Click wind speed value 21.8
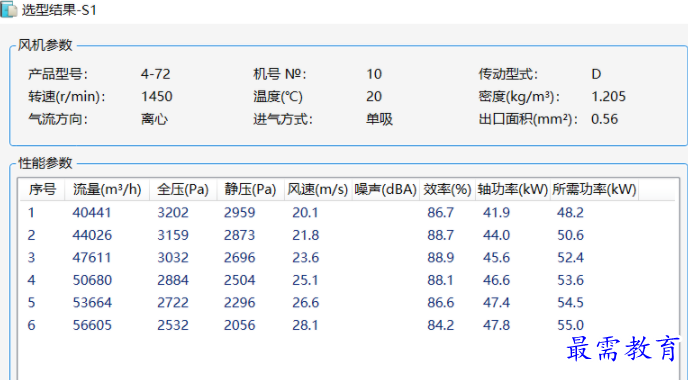 pyautogui.click(x=305, y=235)
